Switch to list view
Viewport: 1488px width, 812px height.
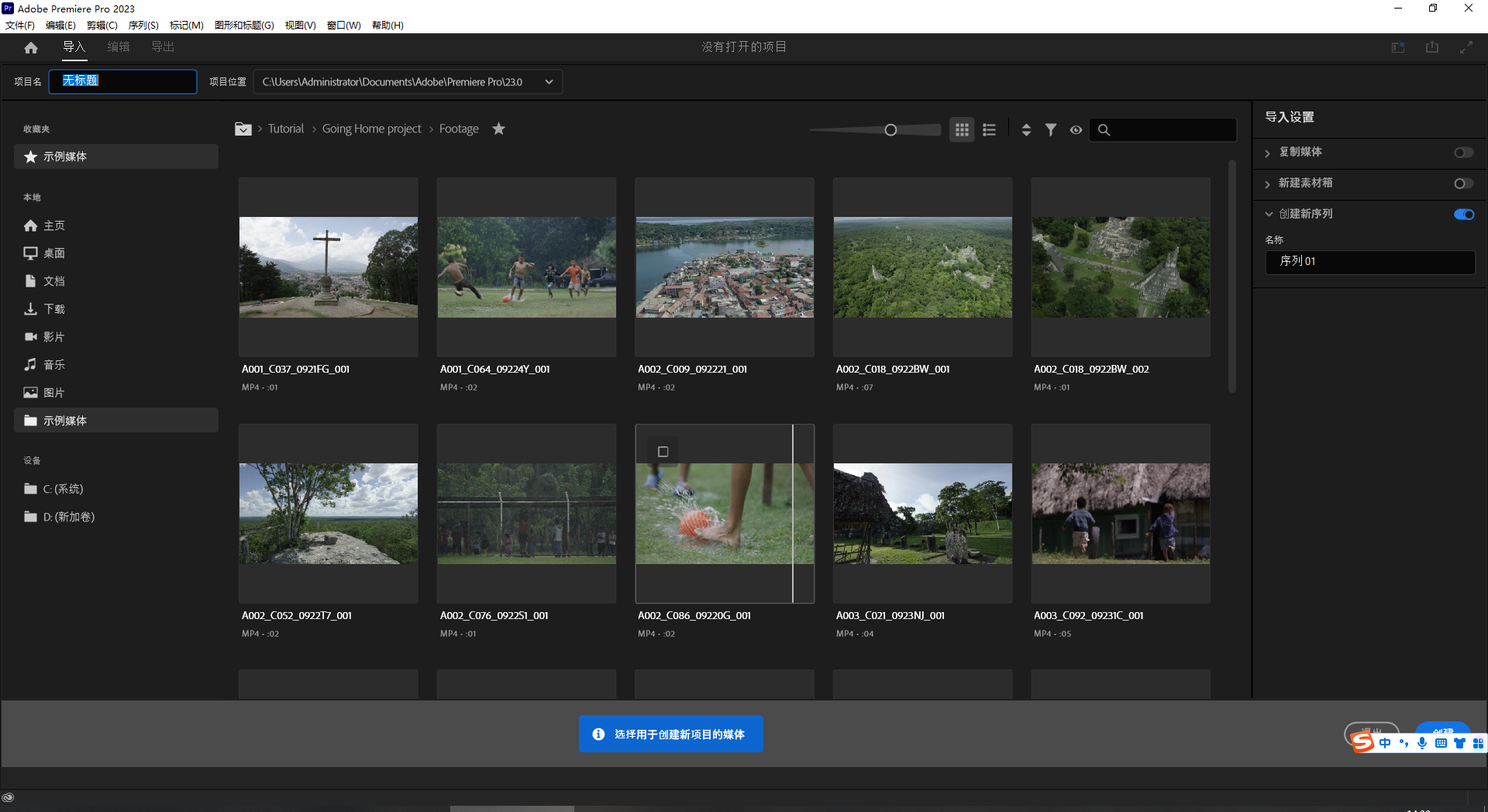[989, 129]
